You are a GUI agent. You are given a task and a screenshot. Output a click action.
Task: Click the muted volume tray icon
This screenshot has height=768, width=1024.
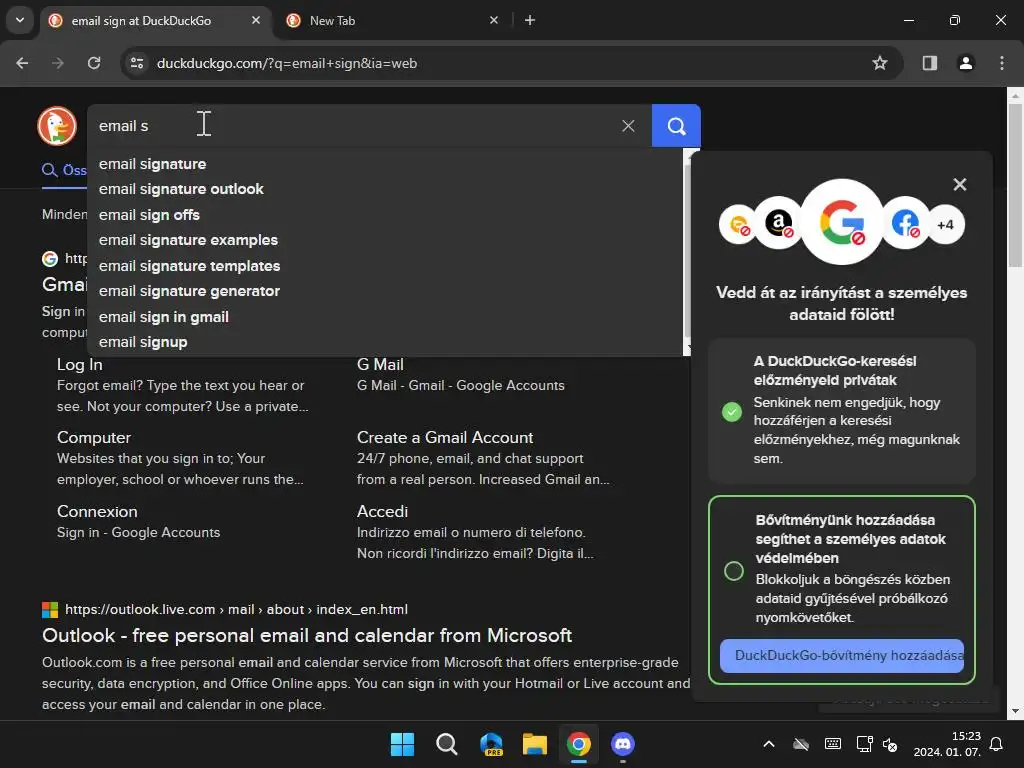point(890,744)
